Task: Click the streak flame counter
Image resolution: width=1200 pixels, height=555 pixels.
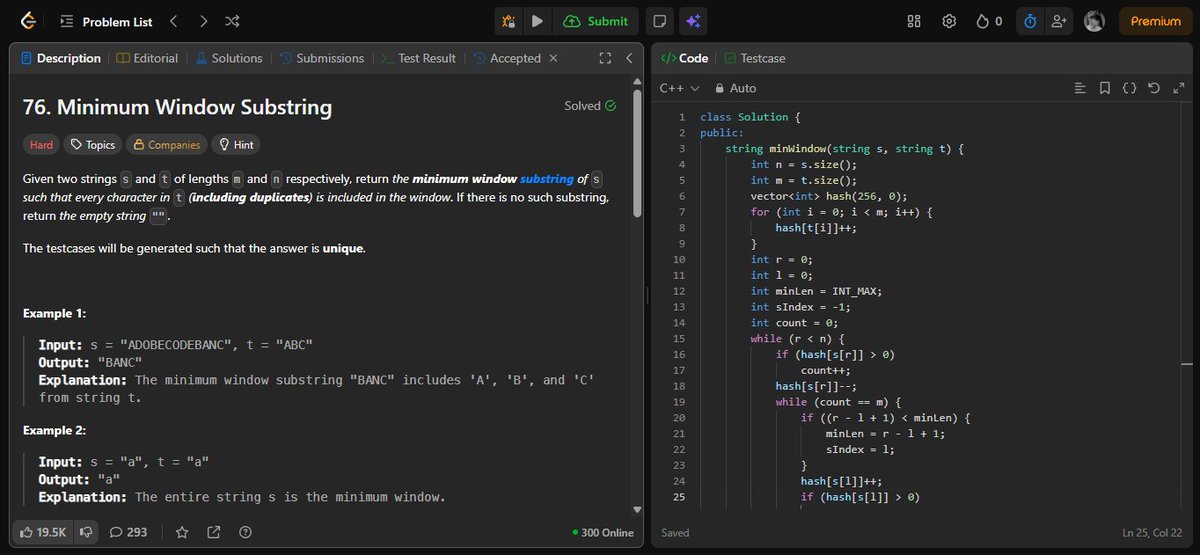Action: [989, 21]
